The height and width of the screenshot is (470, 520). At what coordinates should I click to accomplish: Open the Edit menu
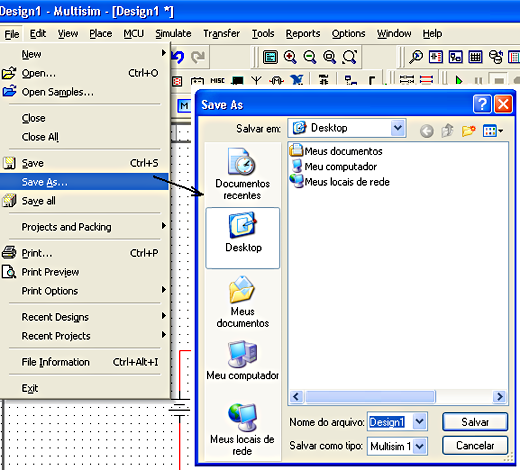pos(38,34)
